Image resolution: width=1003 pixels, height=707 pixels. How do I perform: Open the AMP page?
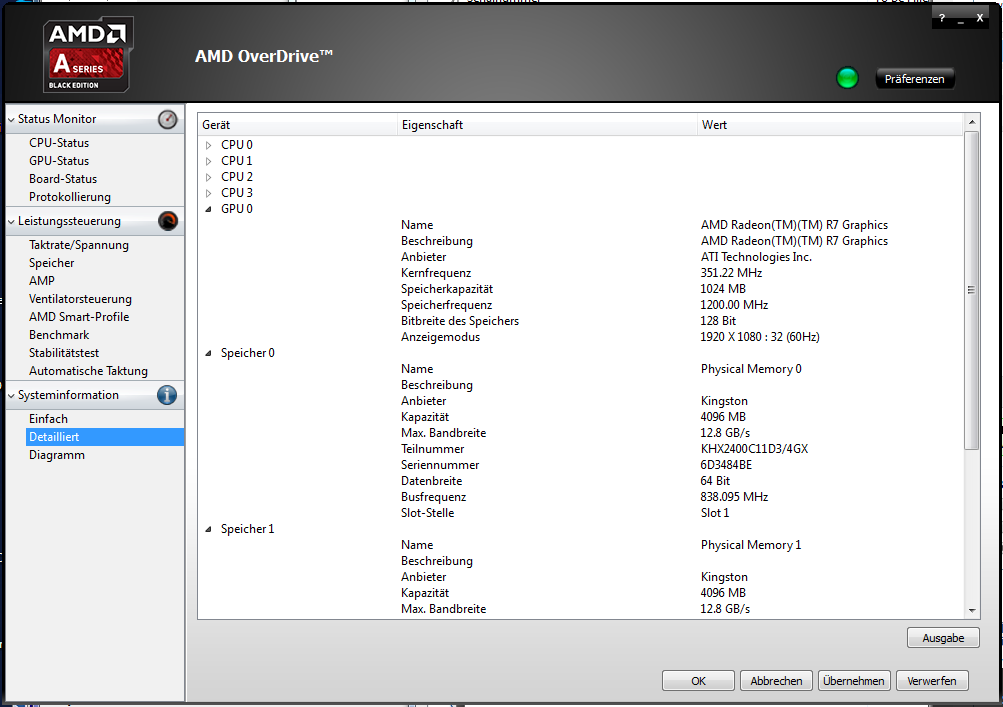click(x=42, y=280)
